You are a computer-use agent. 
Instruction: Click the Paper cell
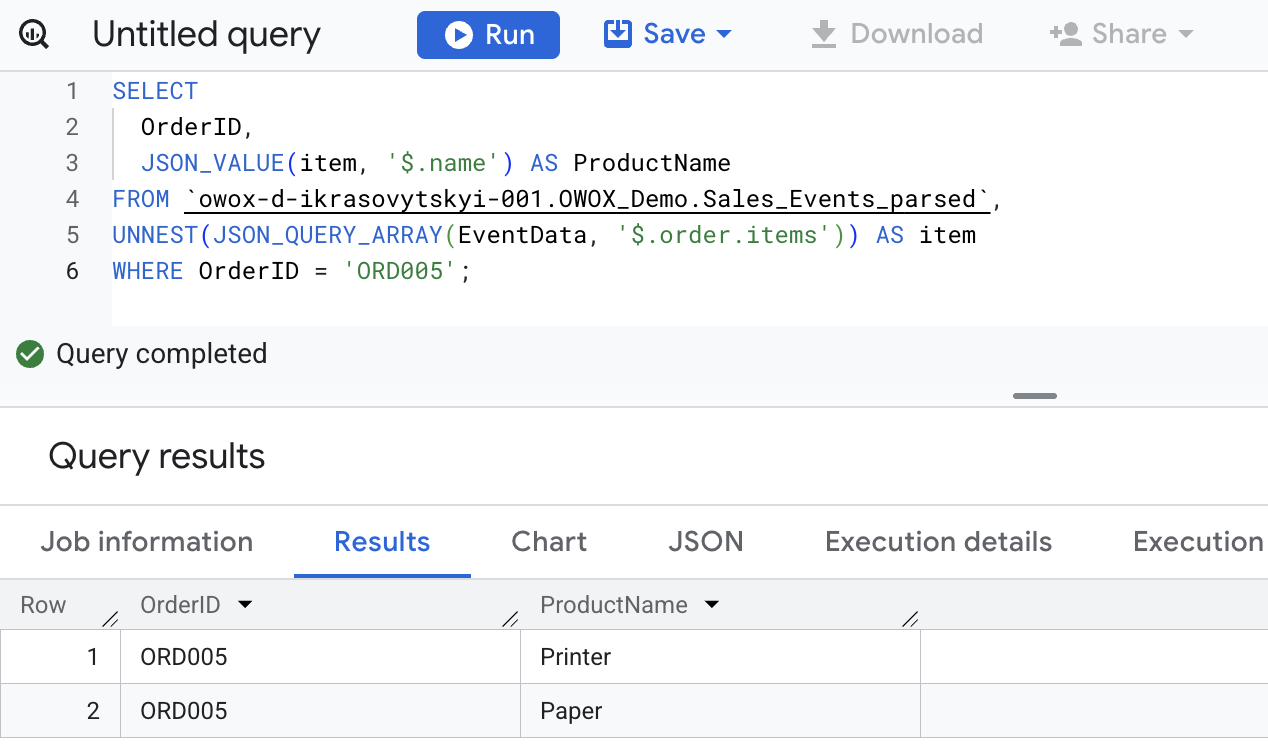(720, 711)
